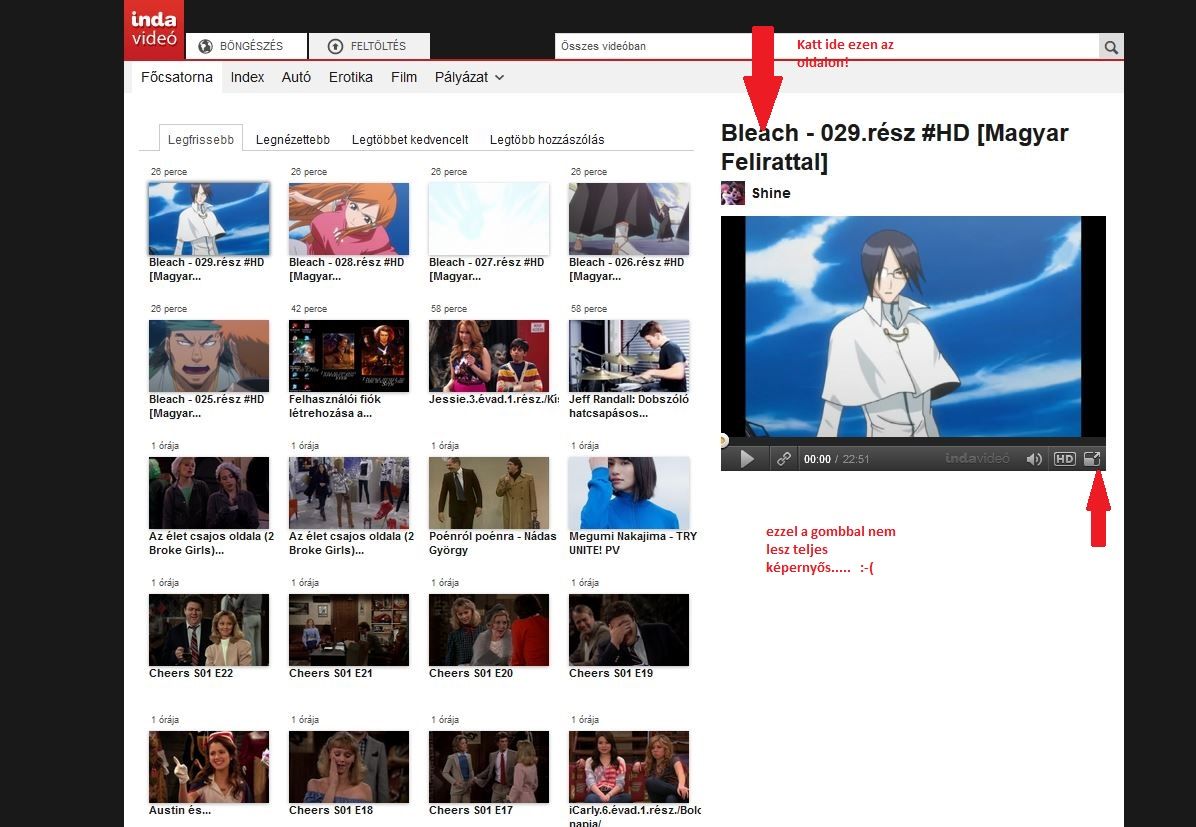
Task: Click the Cheers S01 E19 title link
Action: [x=611, y=673]
